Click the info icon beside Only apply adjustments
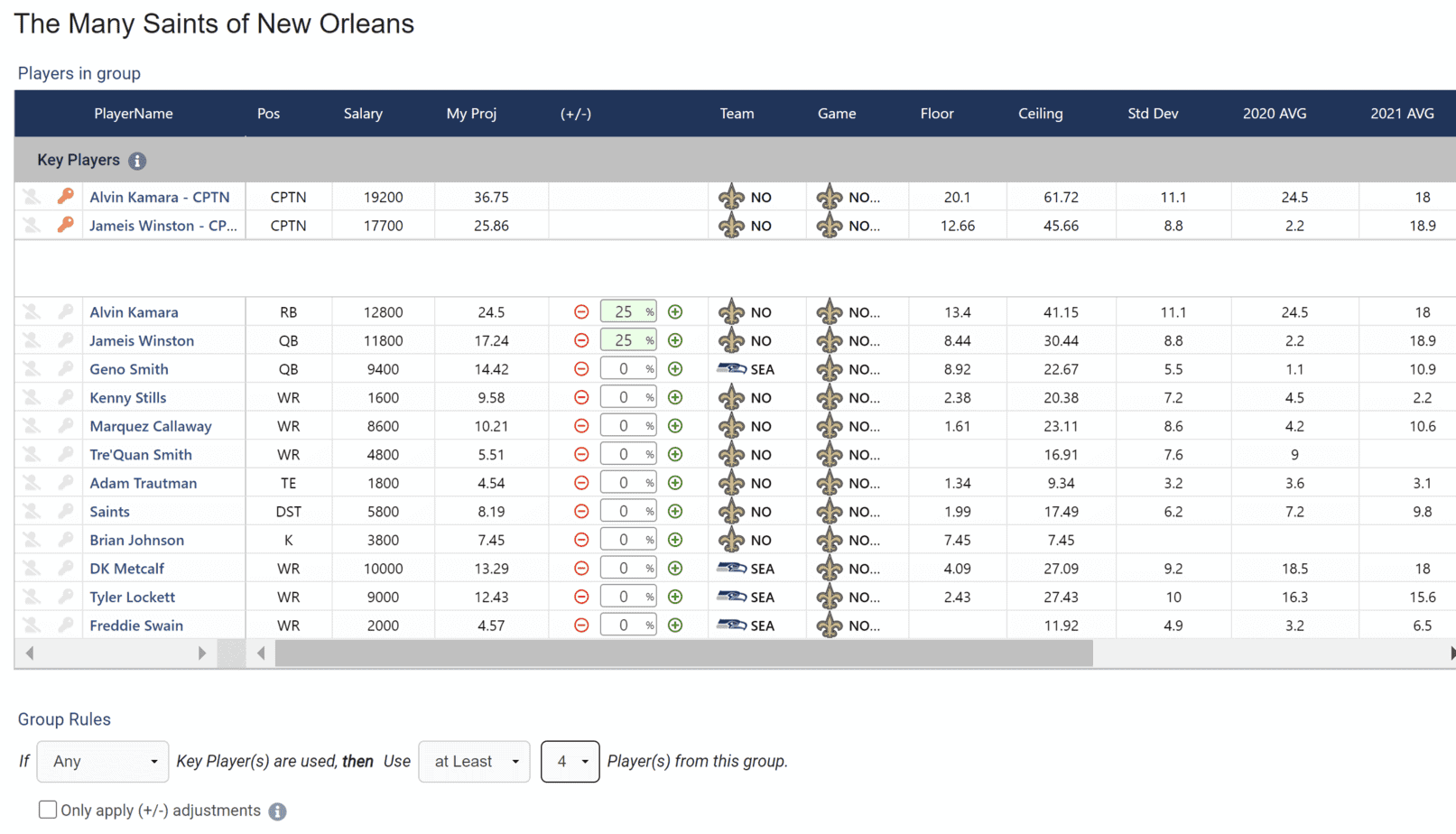The width and height of the screenshot is (1456, 834). pyautogui.click(x=278, y=811)
